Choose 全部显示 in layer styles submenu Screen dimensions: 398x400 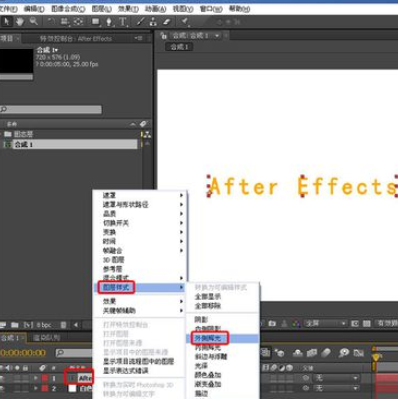point(223,296)
